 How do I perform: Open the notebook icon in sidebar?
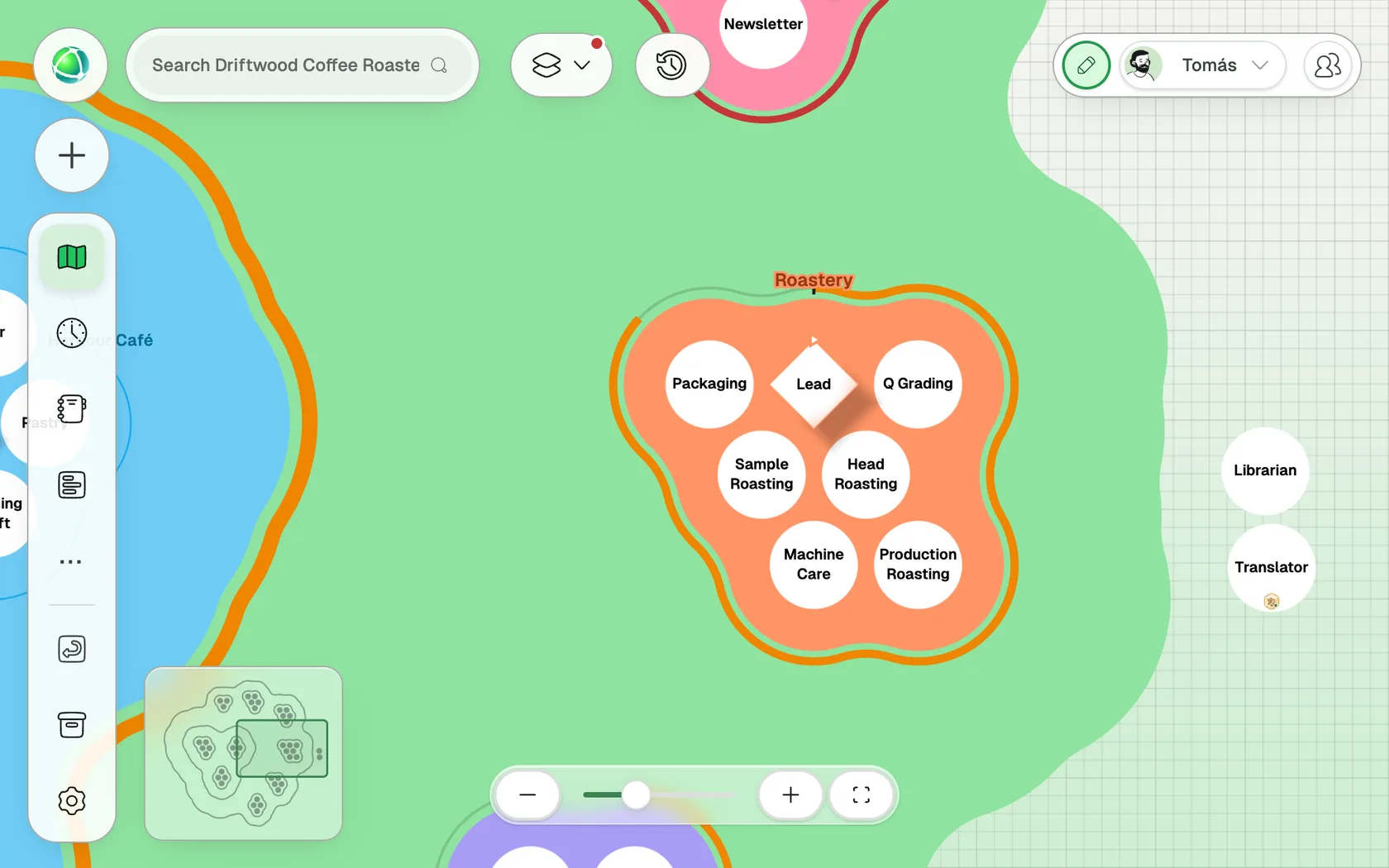tap(72, 408)
